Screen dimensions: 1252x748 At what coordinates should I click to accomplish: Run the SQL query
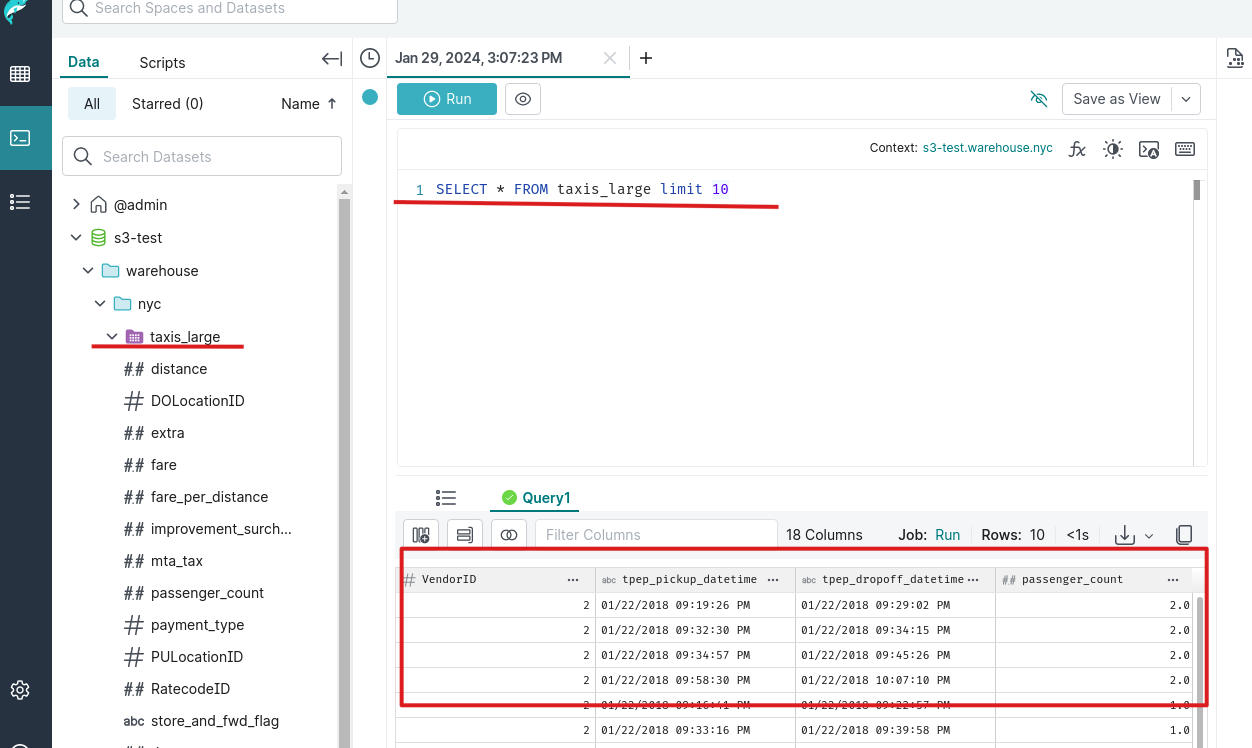coord(447,99)
